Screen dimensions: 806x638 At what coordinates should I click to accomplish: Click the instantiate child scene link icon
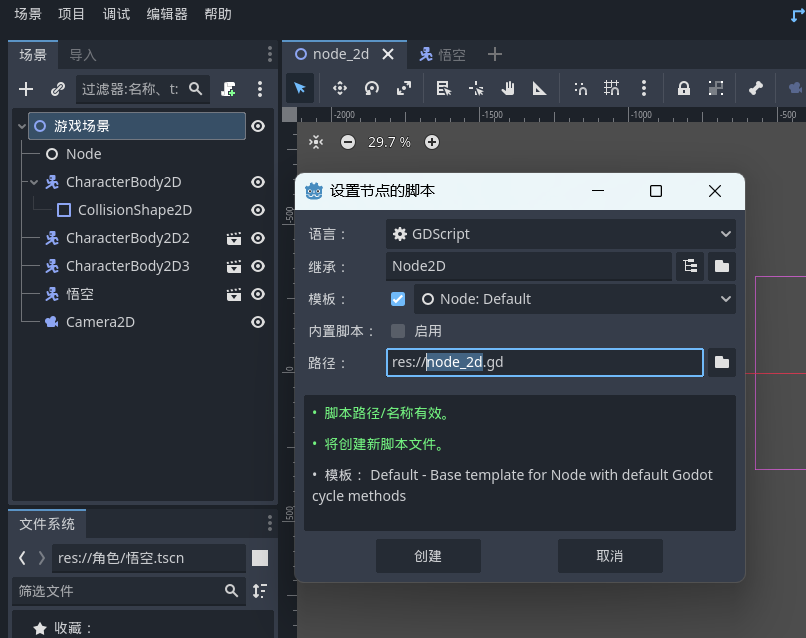[58, 89]
